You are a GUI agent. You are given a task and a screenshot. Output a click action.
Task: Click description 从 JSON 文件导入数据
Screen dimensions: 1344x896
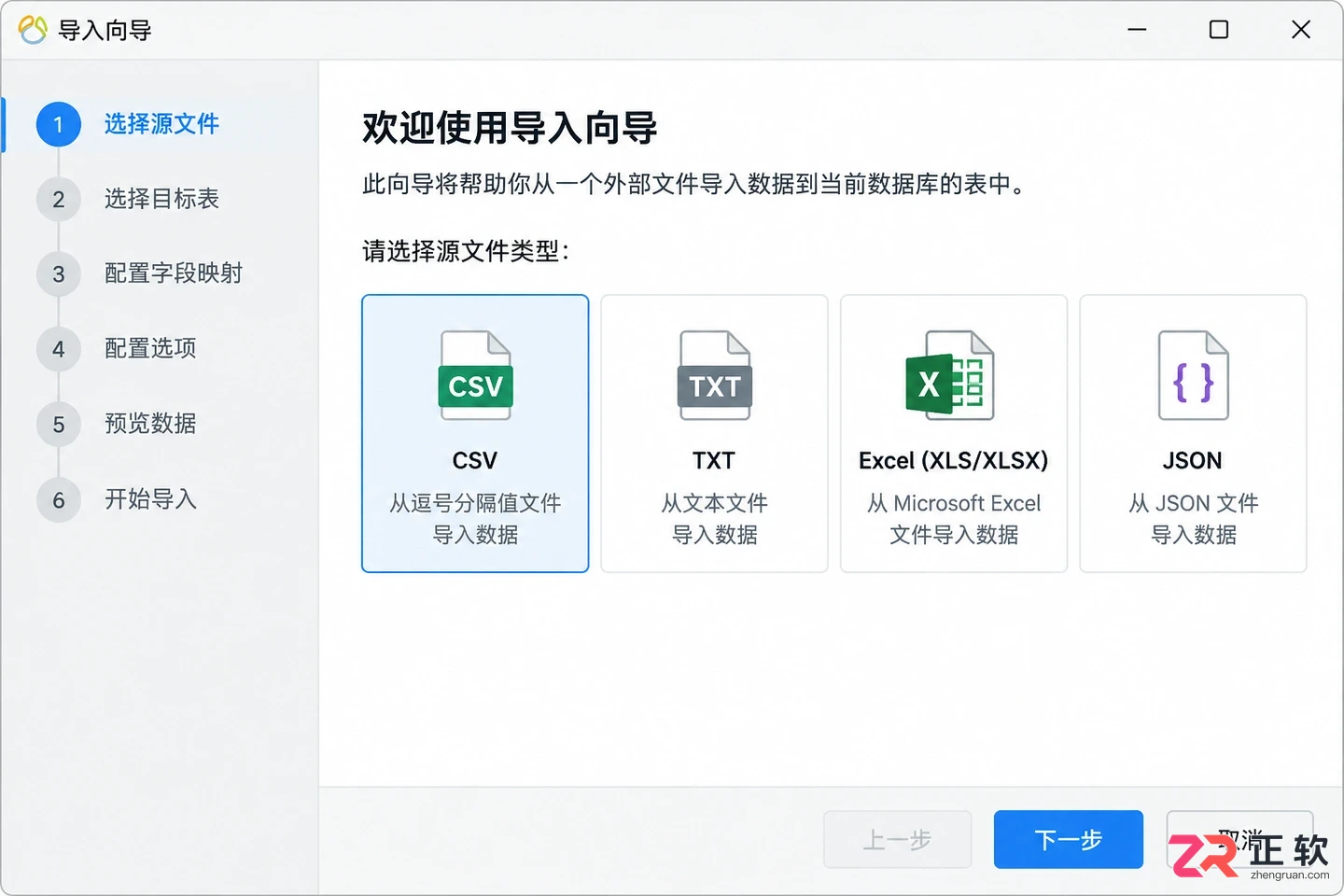pyautogui.click(x=1193, y=519)
